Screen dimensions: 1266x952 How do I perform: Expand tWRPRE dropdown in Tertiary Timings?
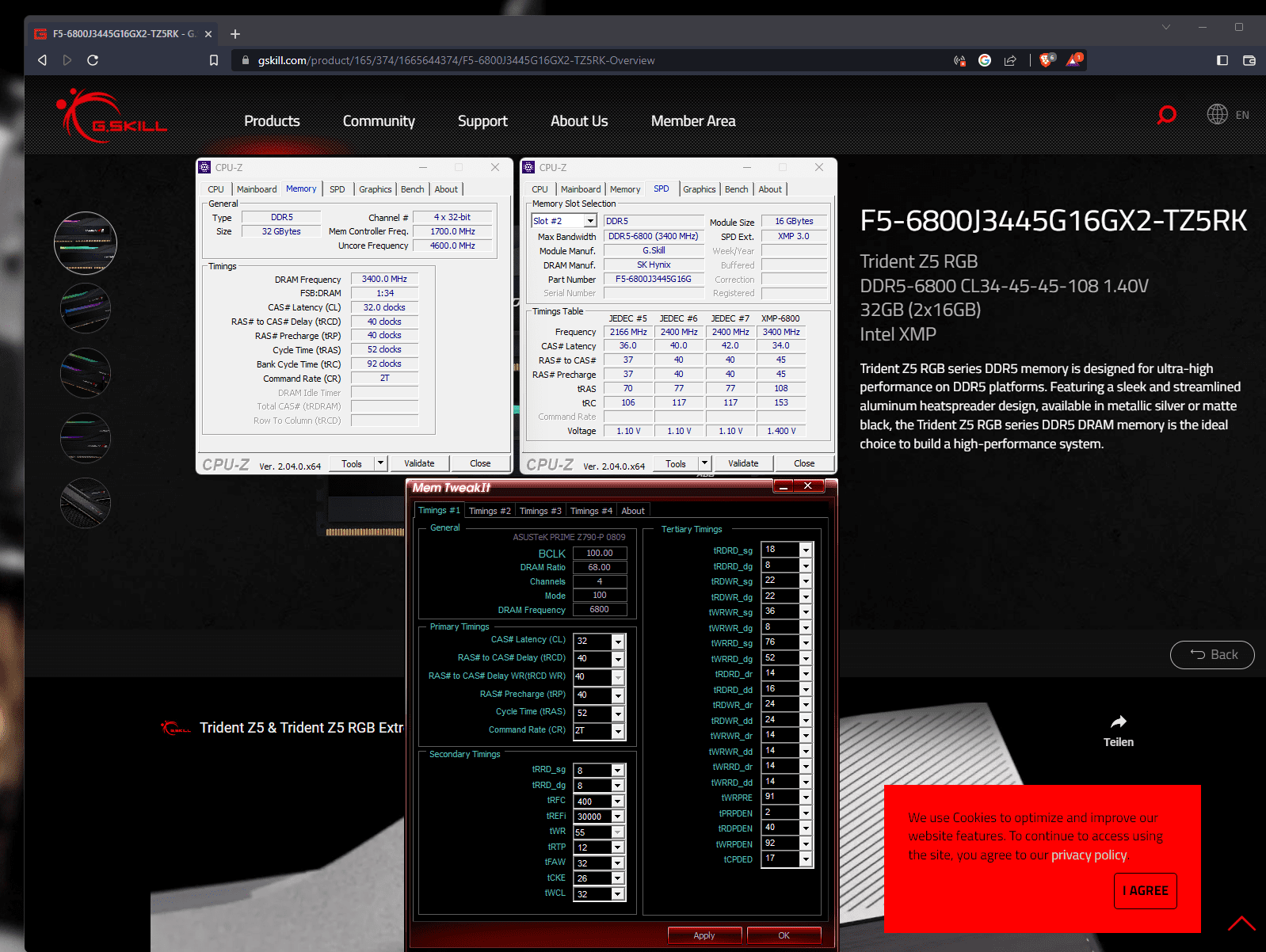[x=806, y=798]
